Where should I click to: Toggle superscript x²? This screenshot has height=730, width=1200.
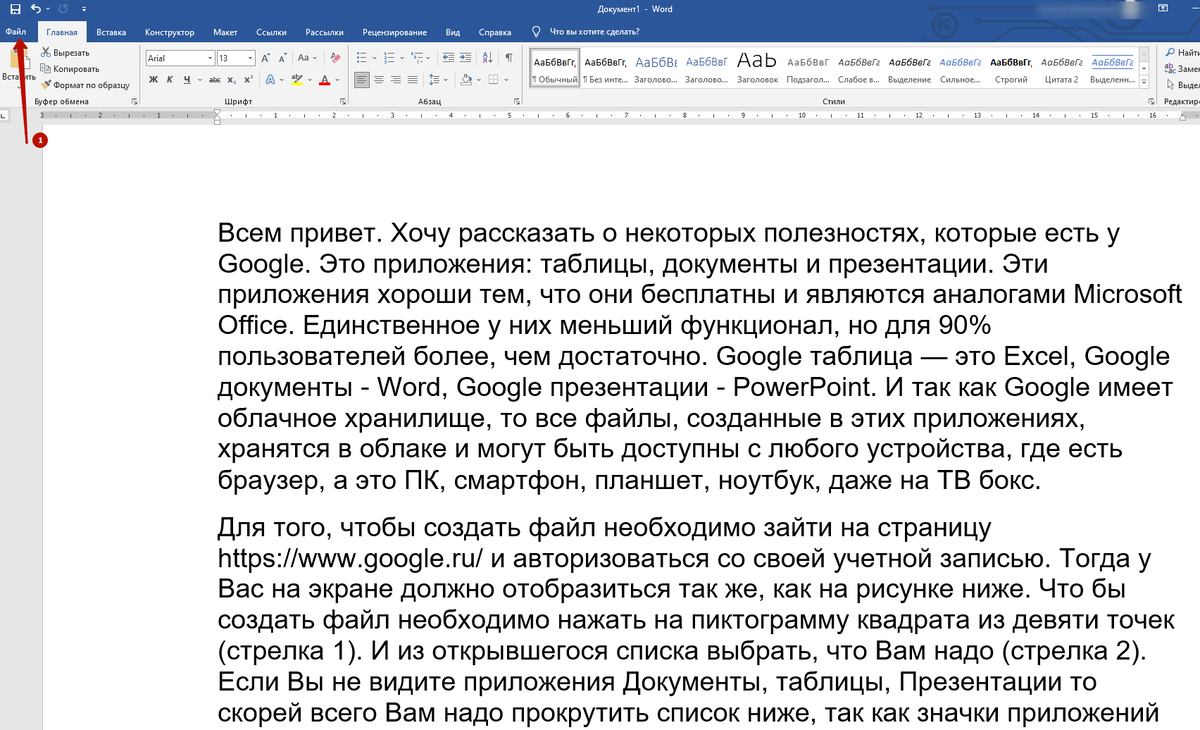pos(248,80)
